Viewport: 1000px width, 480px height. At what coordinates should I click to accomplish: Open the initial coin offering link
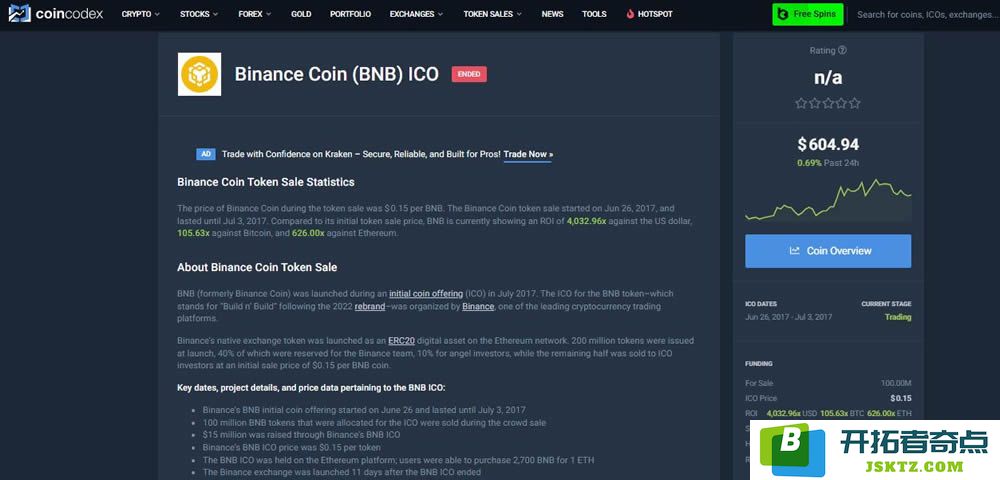point(426,294)
